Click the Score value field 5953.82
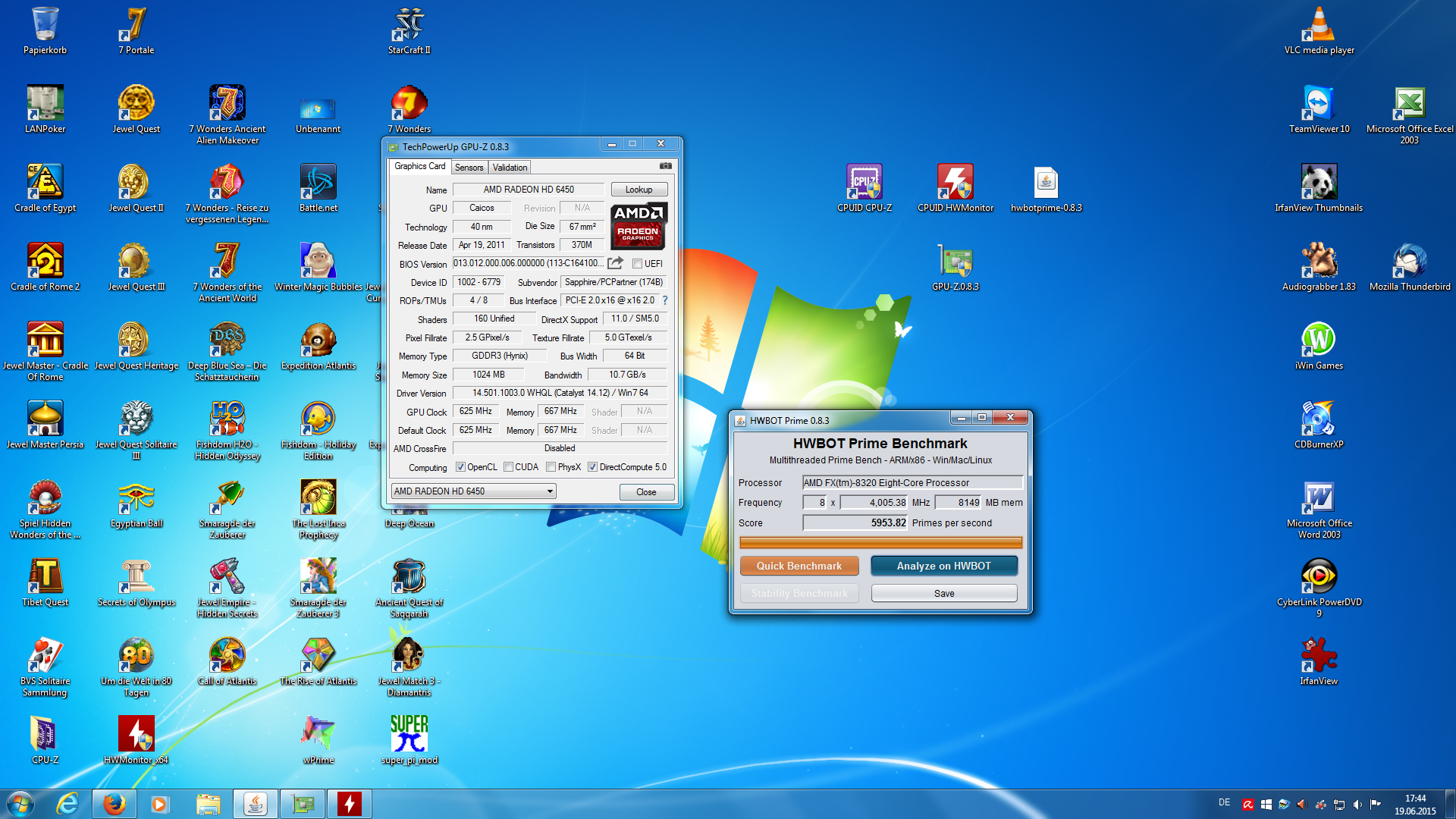 point(855,522)
